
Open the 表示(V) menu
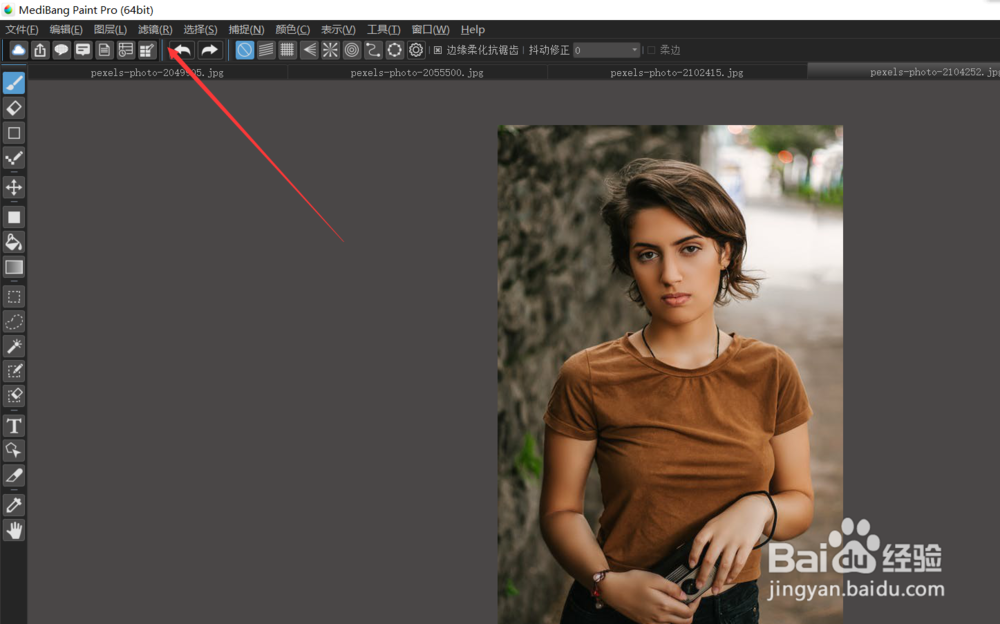tap(338, 29)
